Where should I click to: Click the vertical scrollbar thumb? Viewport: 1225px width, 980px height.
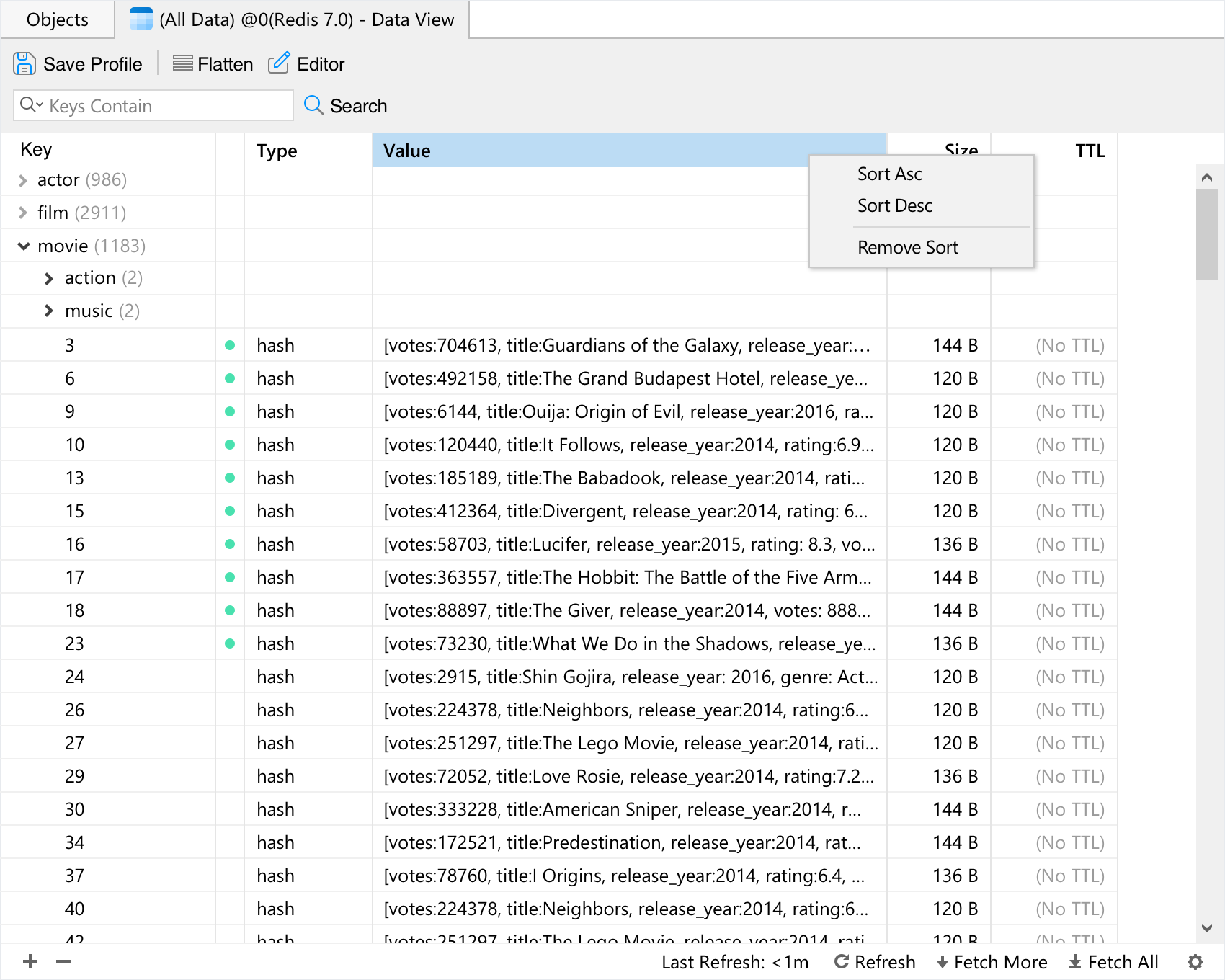tap(1207, 234)
